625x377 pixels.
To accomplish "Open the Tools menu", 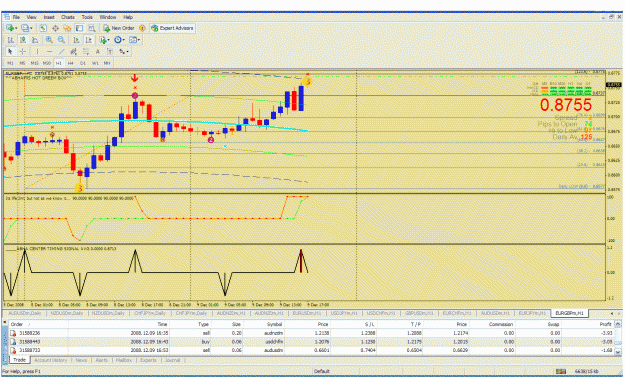I will 87,17.
